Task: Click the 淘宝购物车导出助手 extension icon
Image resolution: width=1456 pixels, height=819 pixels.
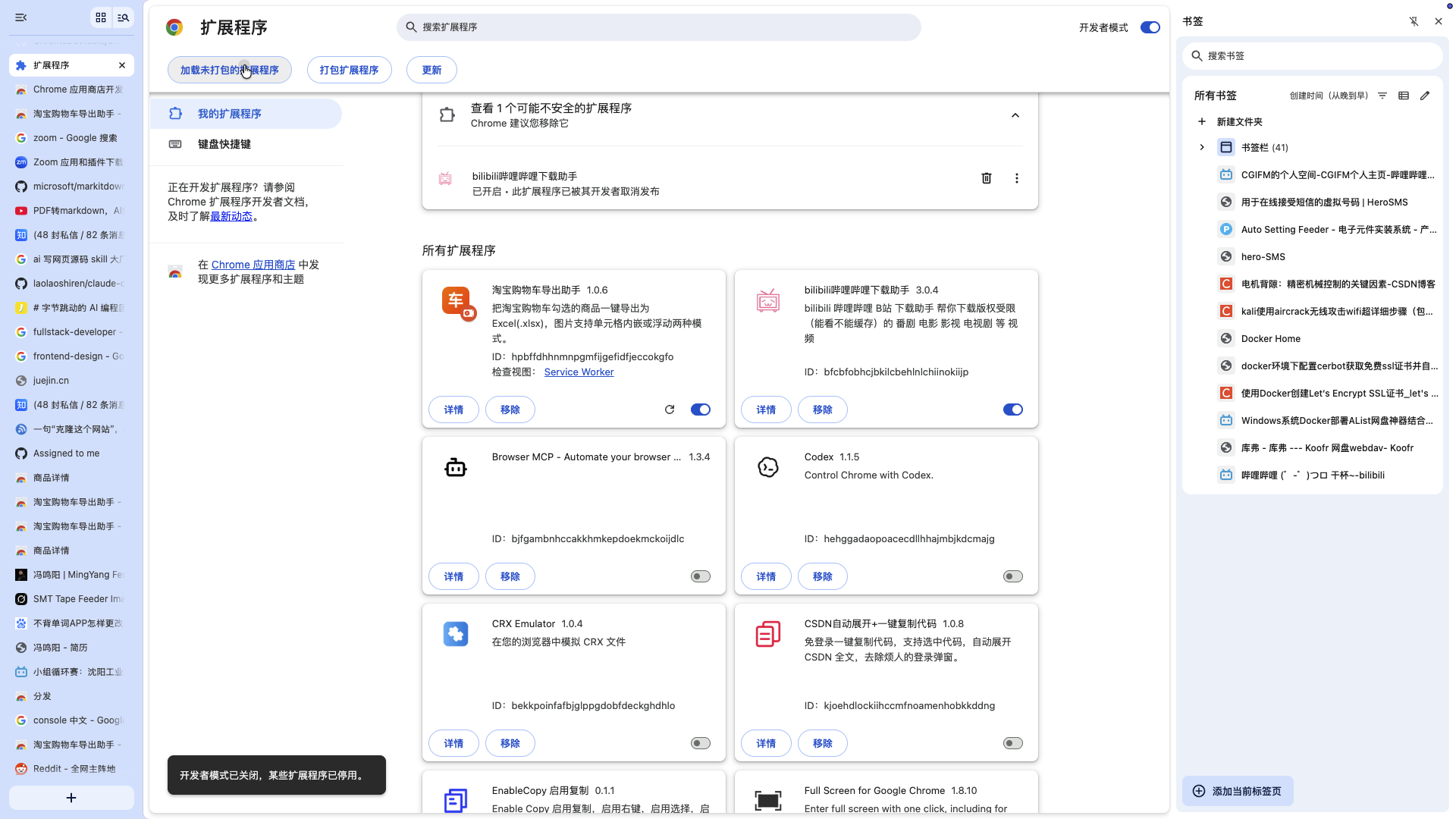Action: pyautogui.click(x=458, y=303)
